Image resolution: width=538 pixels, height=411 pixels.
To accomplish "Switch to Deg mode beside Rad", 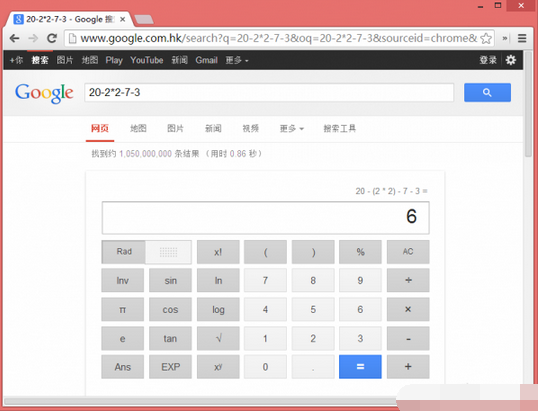I will [x=168, y=252].
